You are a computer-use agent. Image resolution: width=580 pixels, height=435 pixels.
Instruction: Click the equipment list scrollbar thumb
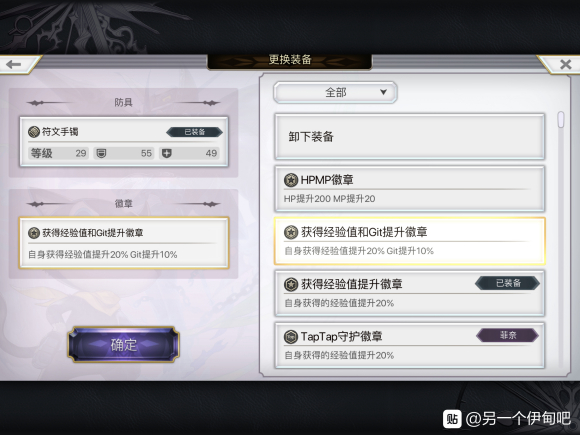tap(561, 119)
